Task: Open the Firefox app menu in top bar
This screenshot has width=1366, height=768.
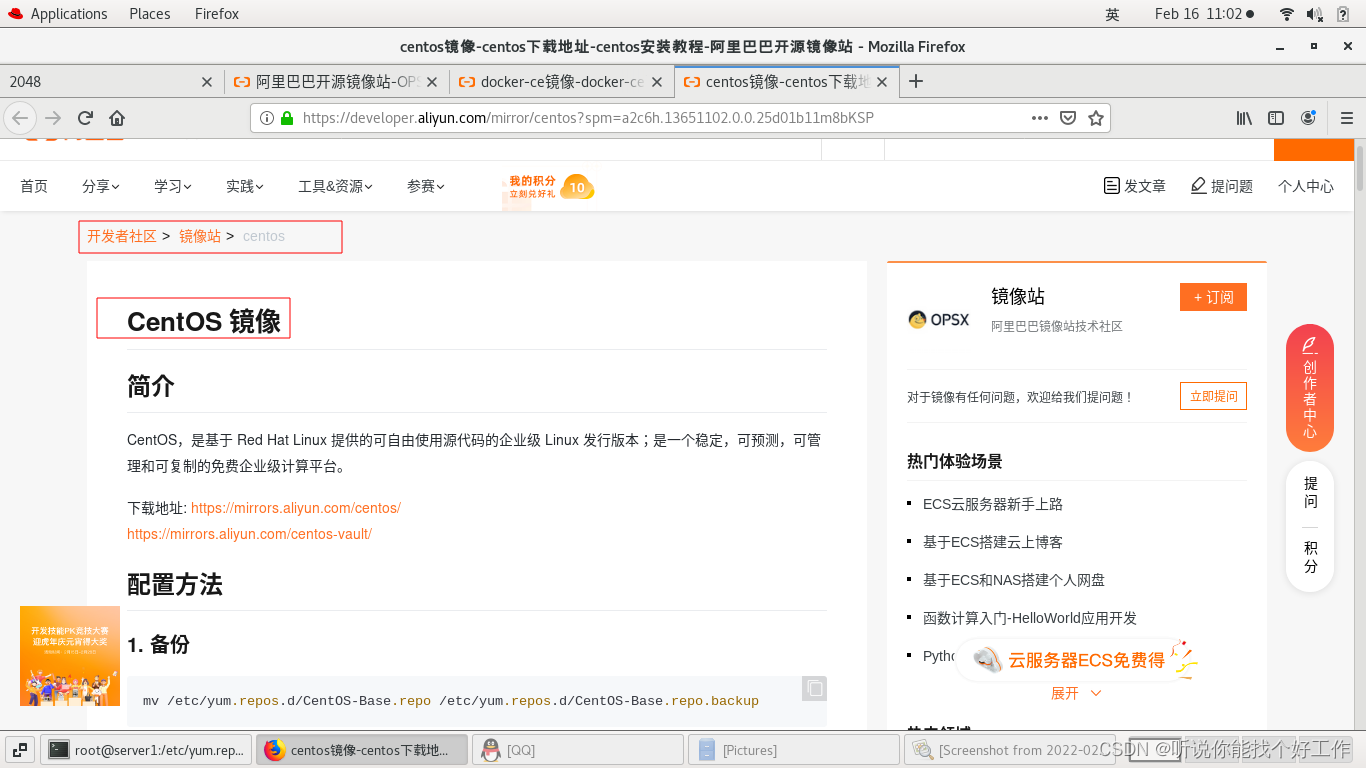Action: coord(217,14)
